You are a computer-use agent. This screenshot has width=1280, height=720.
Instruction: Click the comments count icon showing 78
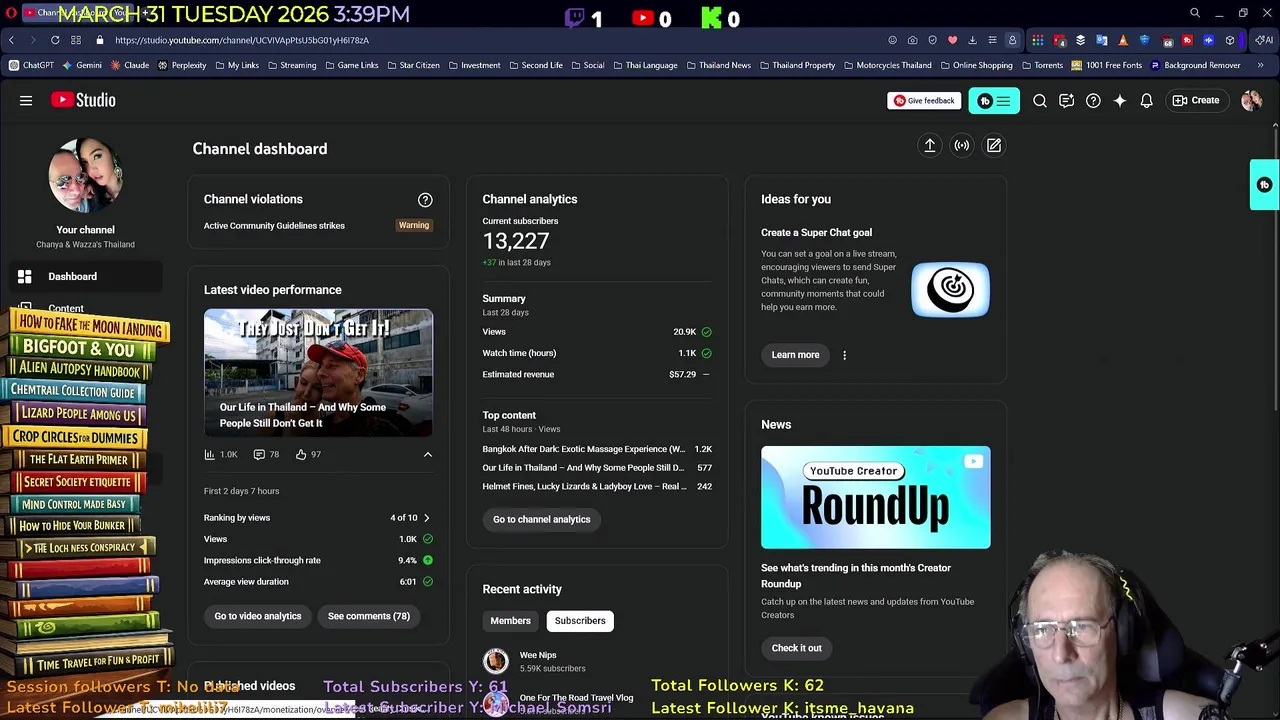tap(259, 454)
